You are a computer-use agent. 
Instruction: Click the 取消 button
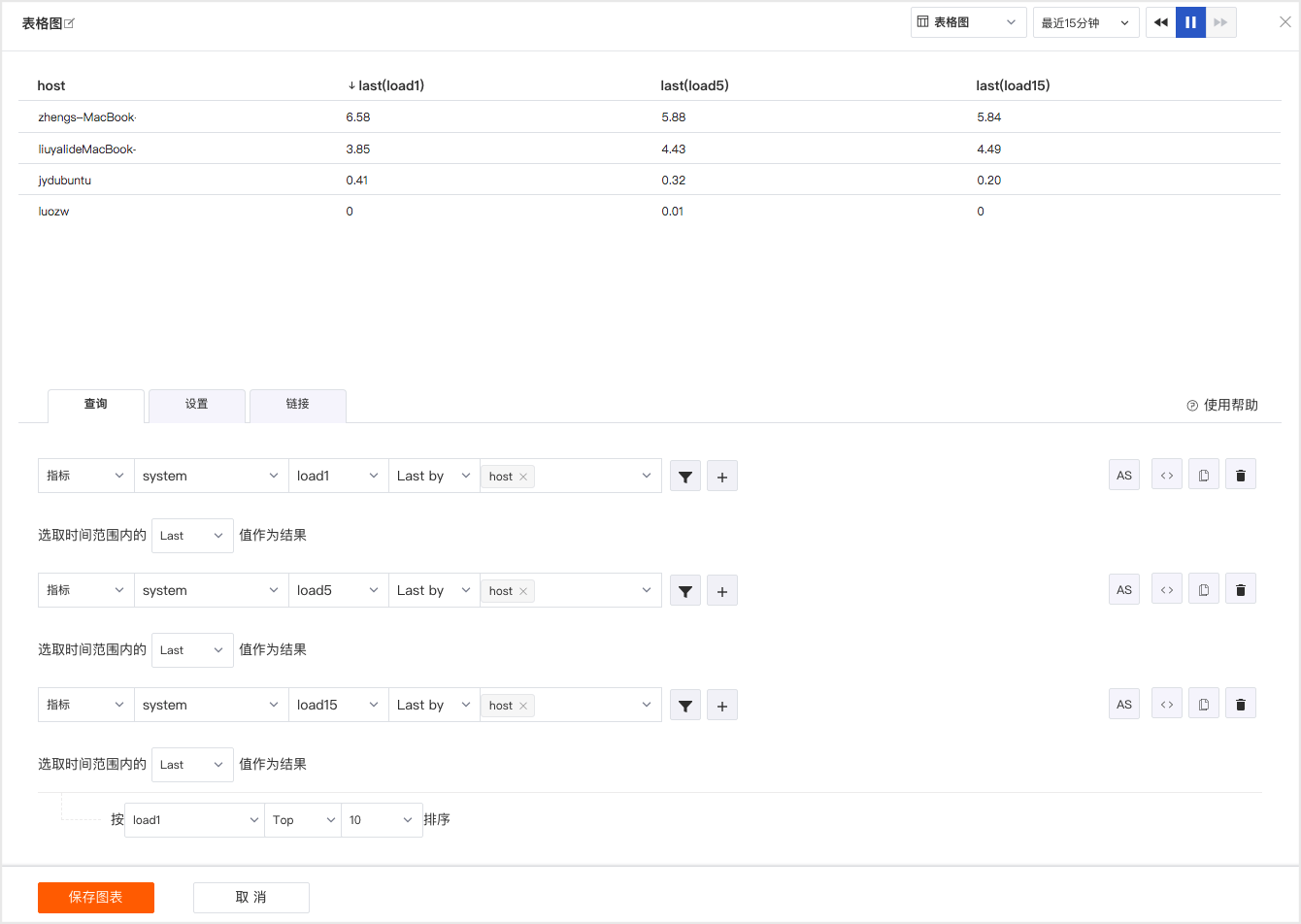251,898
